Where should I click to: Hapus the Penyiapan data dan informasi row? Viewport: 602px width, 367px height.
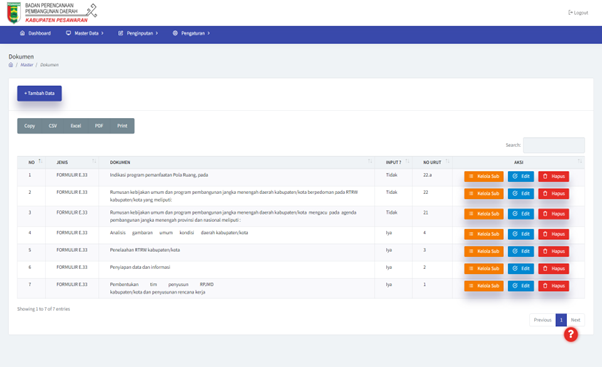click(554, 269)
